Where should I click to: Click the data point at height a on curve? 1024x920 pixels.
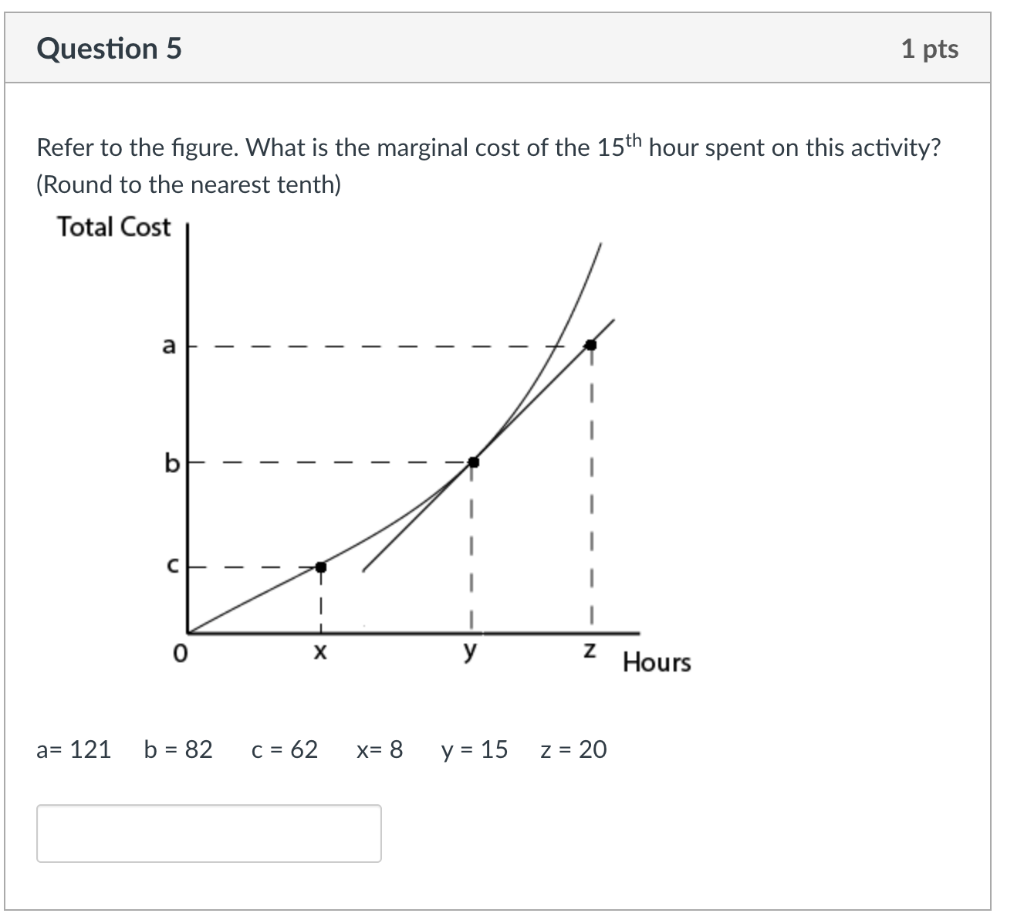[591, 343]
